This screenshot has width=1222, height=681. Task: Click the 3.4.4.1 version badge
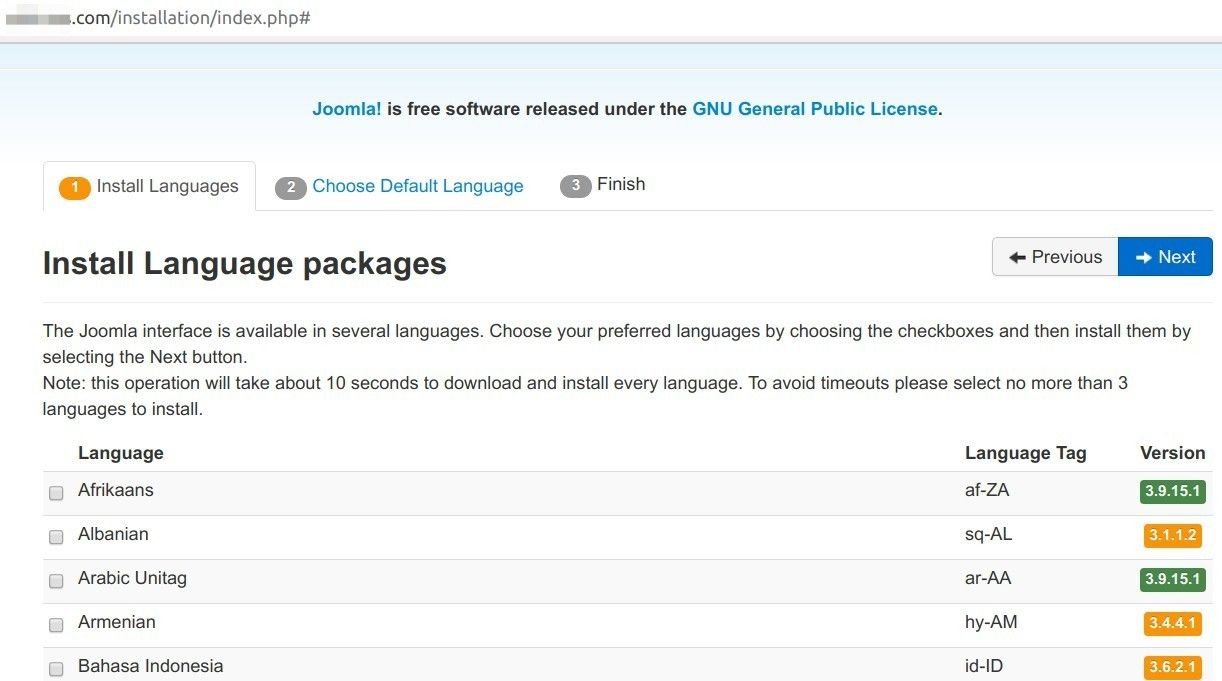point(1174,623)
